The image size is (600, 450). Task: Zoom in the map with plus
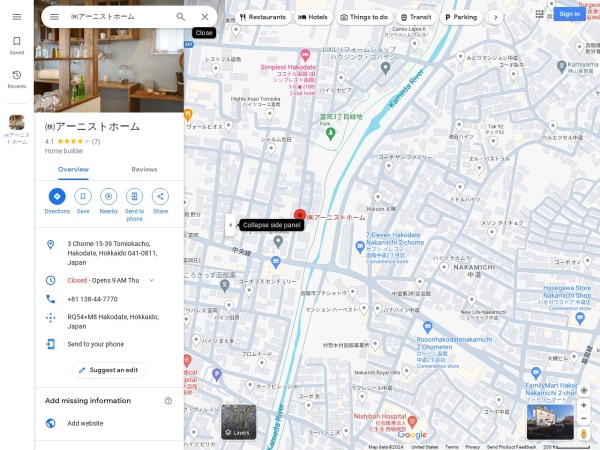click(x=584, y=405)
